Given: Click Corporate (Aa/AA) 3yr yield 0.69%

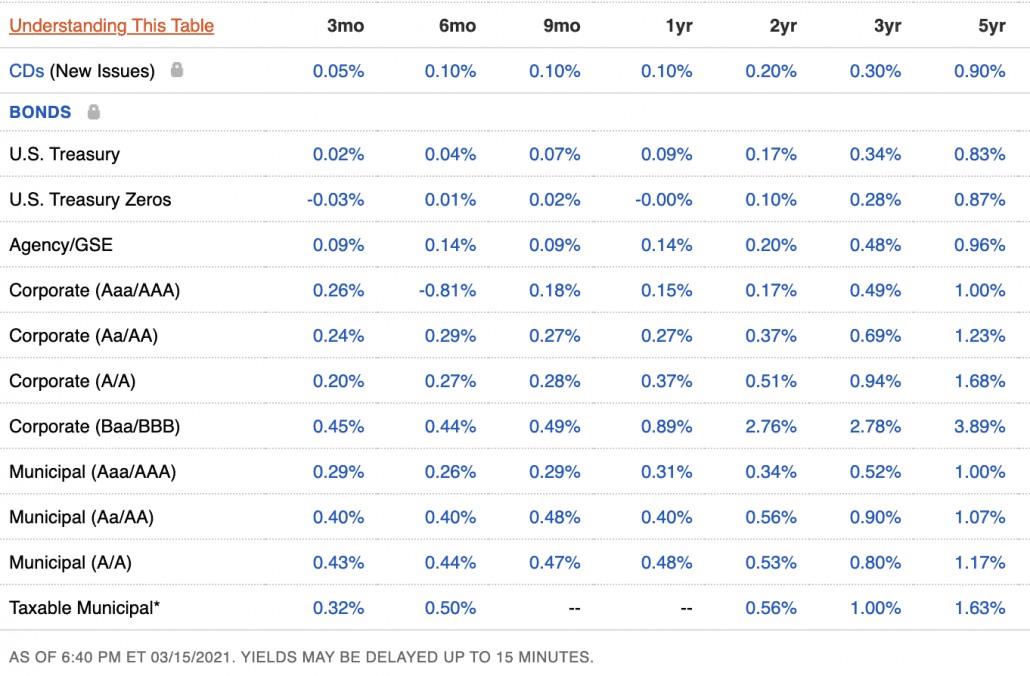Looking at the screenshot, I should (x=875, y=336).
